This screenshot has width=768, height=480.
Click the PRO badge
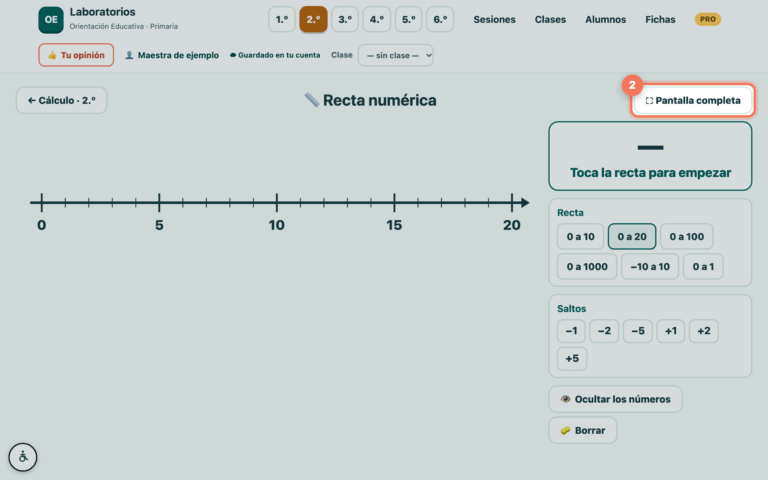[x=708, y=20]
